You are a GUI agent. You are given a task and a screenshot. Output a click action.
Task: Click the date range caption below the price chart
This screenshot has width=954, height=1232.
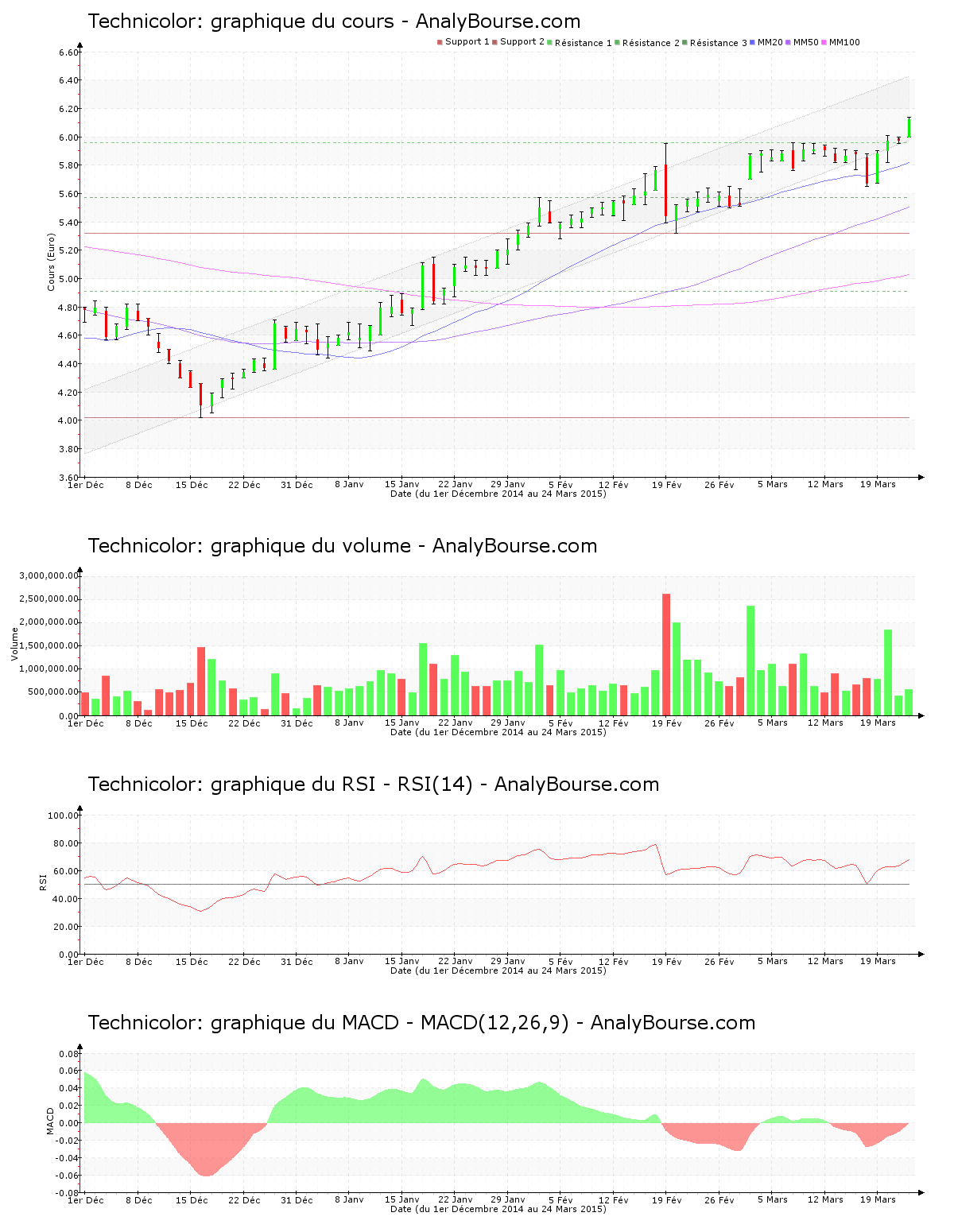498,494
